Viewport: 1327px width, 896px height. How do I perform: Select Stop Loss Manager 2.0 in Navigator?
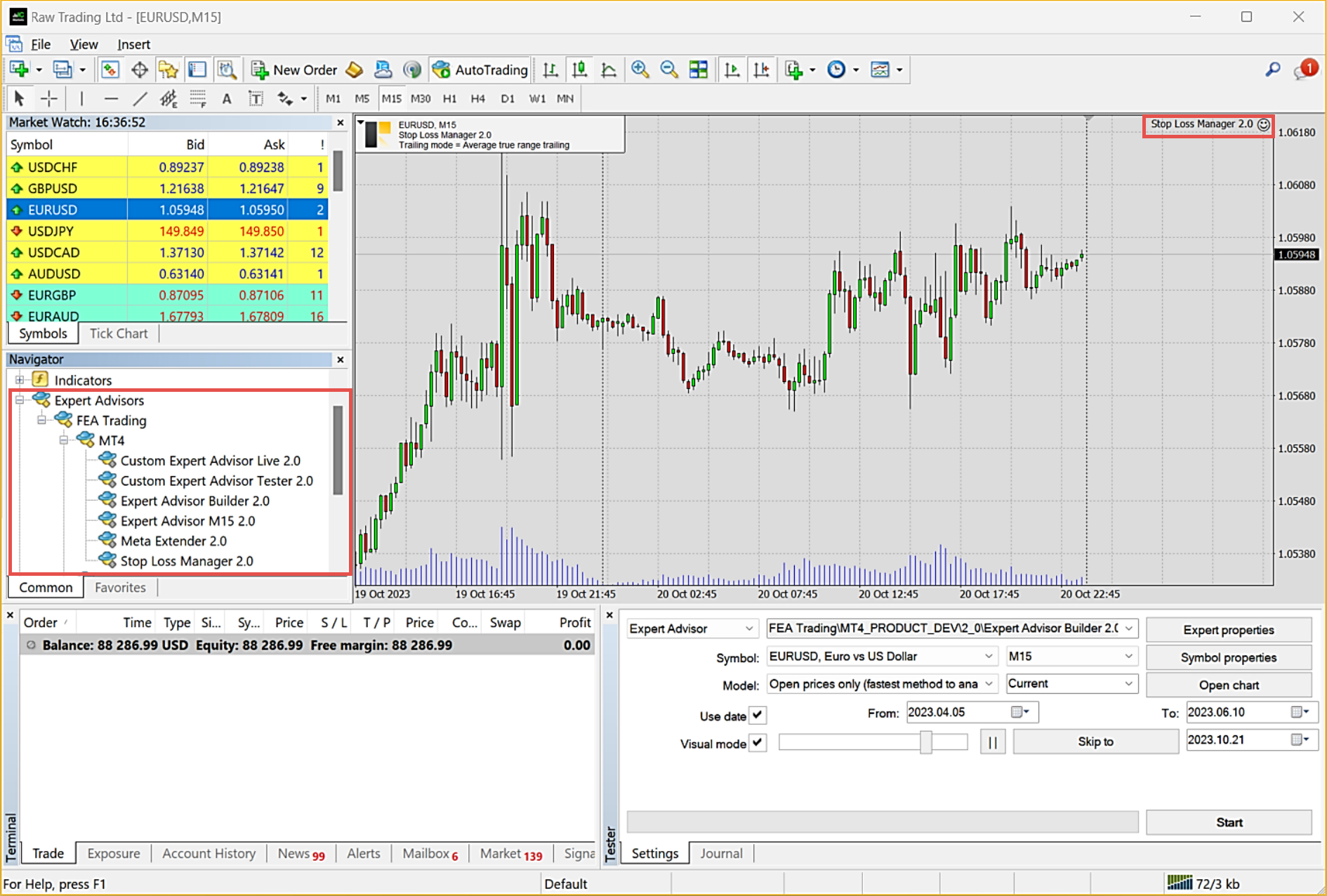click(x=186, y=561)
